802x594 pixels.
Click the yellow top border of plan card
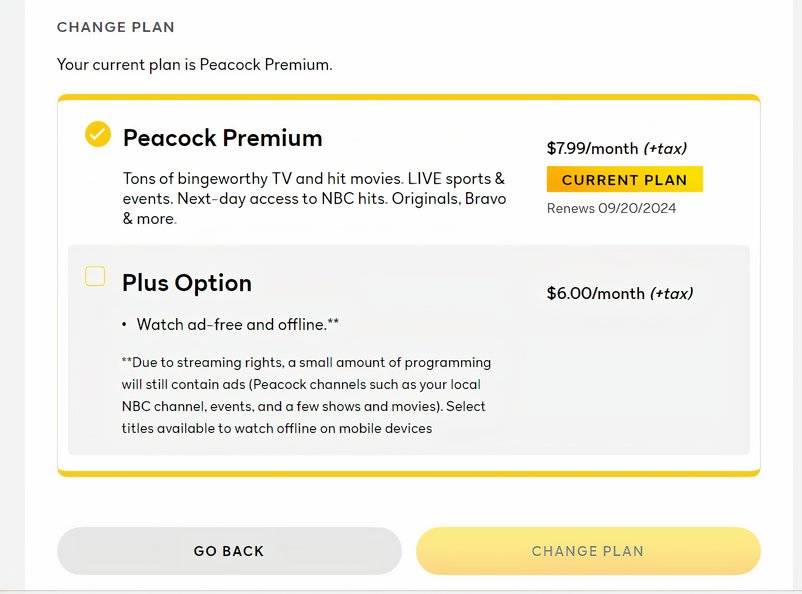[410, 94]
